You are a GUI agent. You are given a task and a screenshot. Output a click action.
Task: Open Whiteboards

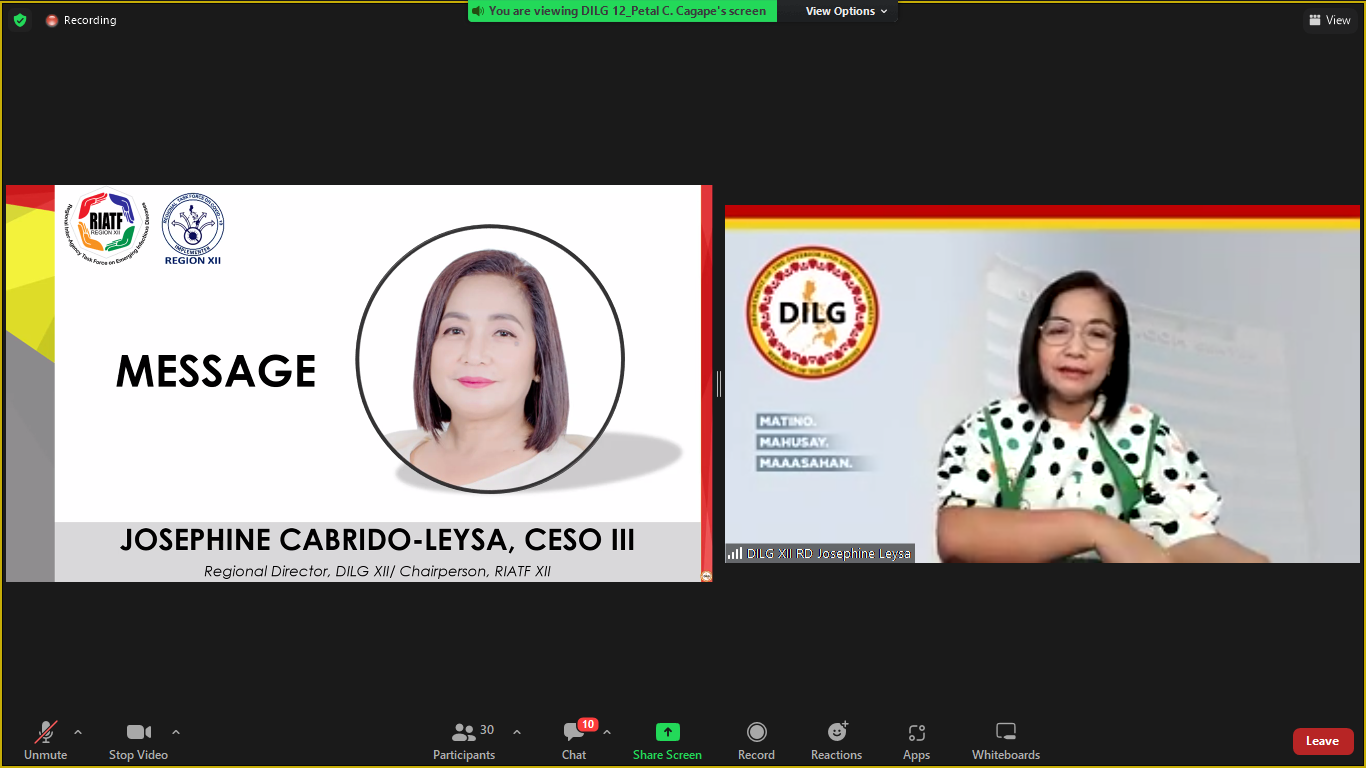[x=1006, y=741]
